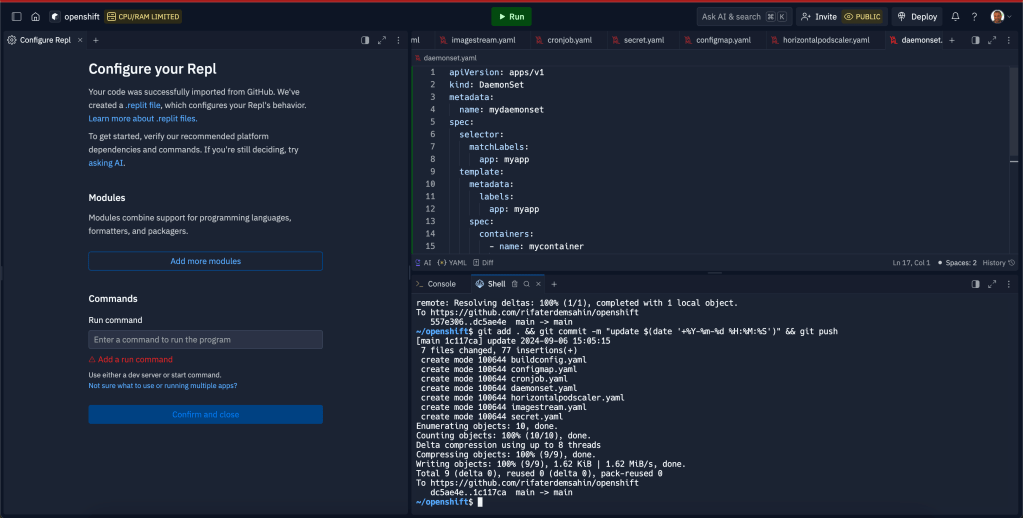The height and width of the screenshot is (518, 1023).
Task: Add a new tab beside Shell
Action: 554,284
